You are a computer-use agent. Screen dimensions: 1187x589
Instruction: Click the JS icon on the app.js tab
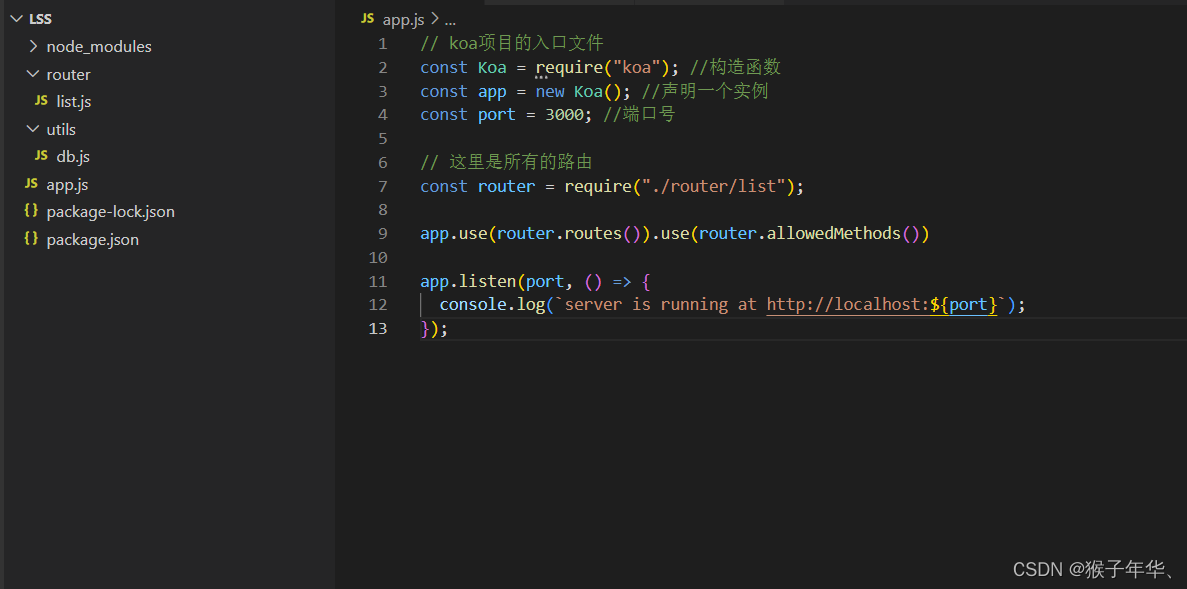tap(367, 17)
